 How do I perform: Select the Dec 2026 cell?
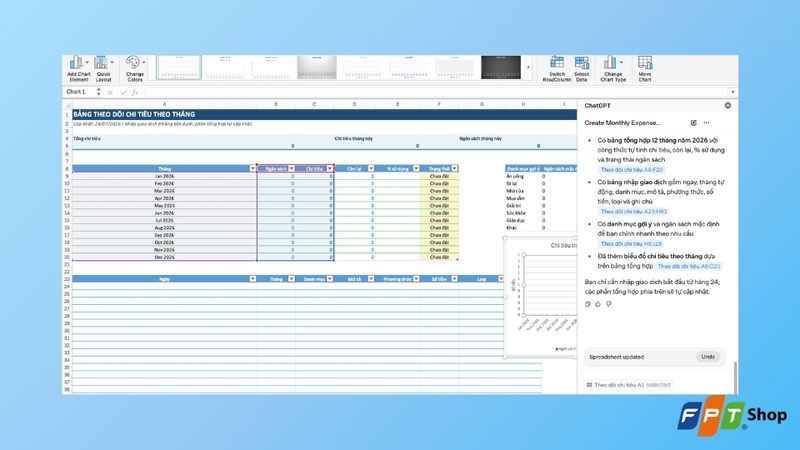[164, 257]
